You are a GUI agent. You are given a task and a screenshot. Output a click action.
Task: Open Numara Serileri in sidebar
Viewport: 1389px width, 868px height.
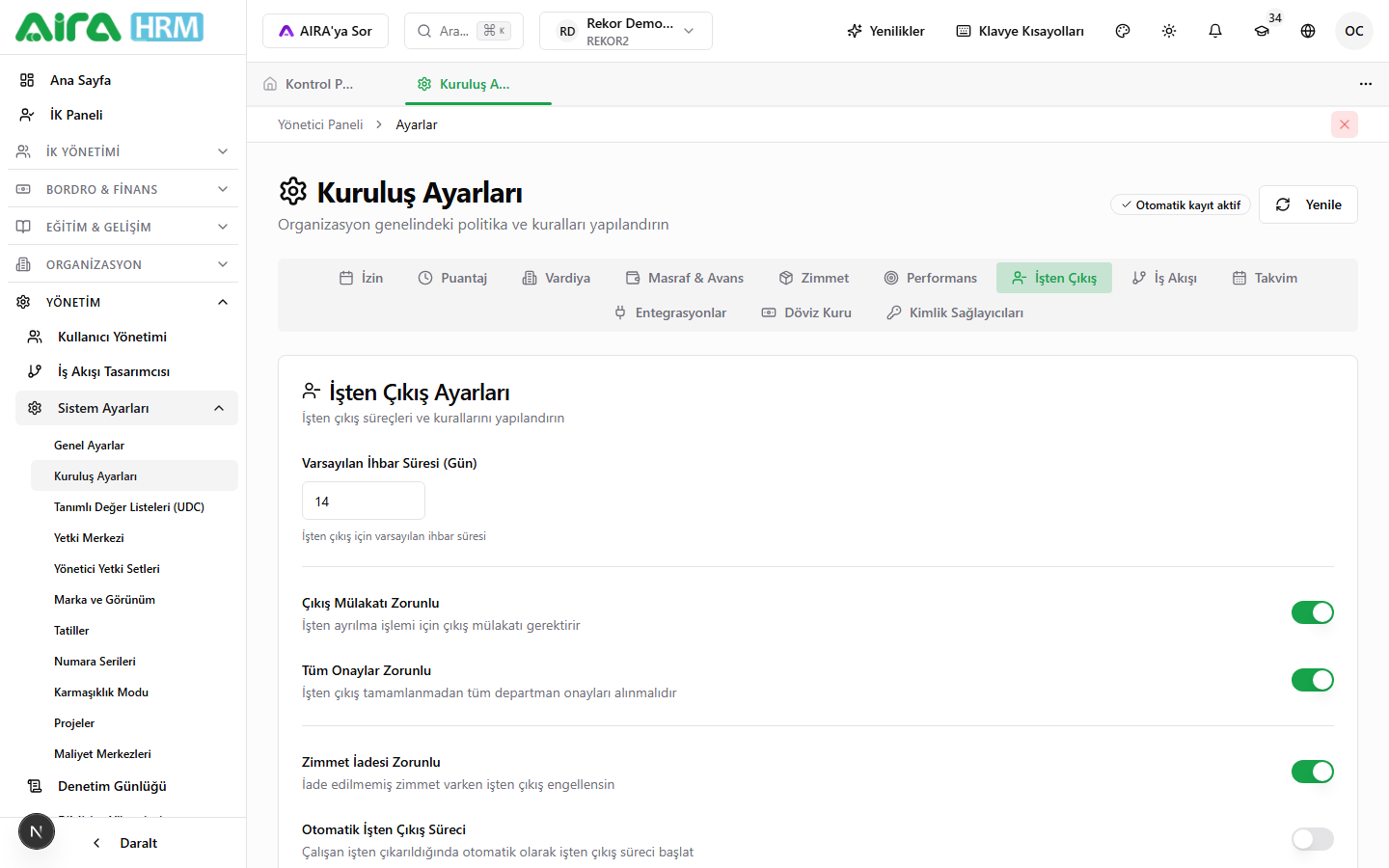(x=134, y=662)
